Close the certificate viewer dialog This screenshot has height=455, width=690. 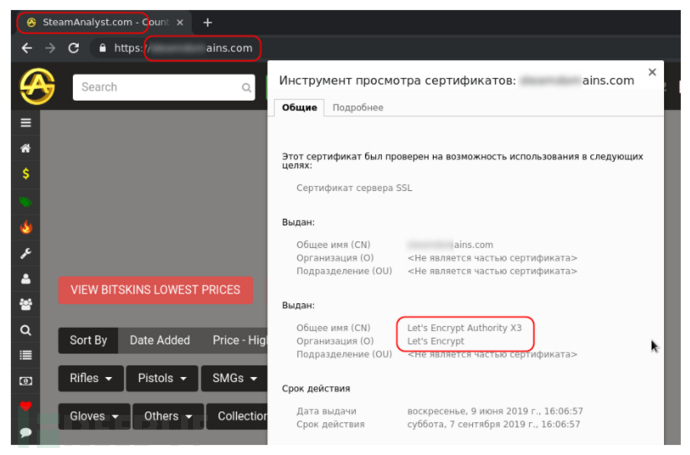[652, 72]
